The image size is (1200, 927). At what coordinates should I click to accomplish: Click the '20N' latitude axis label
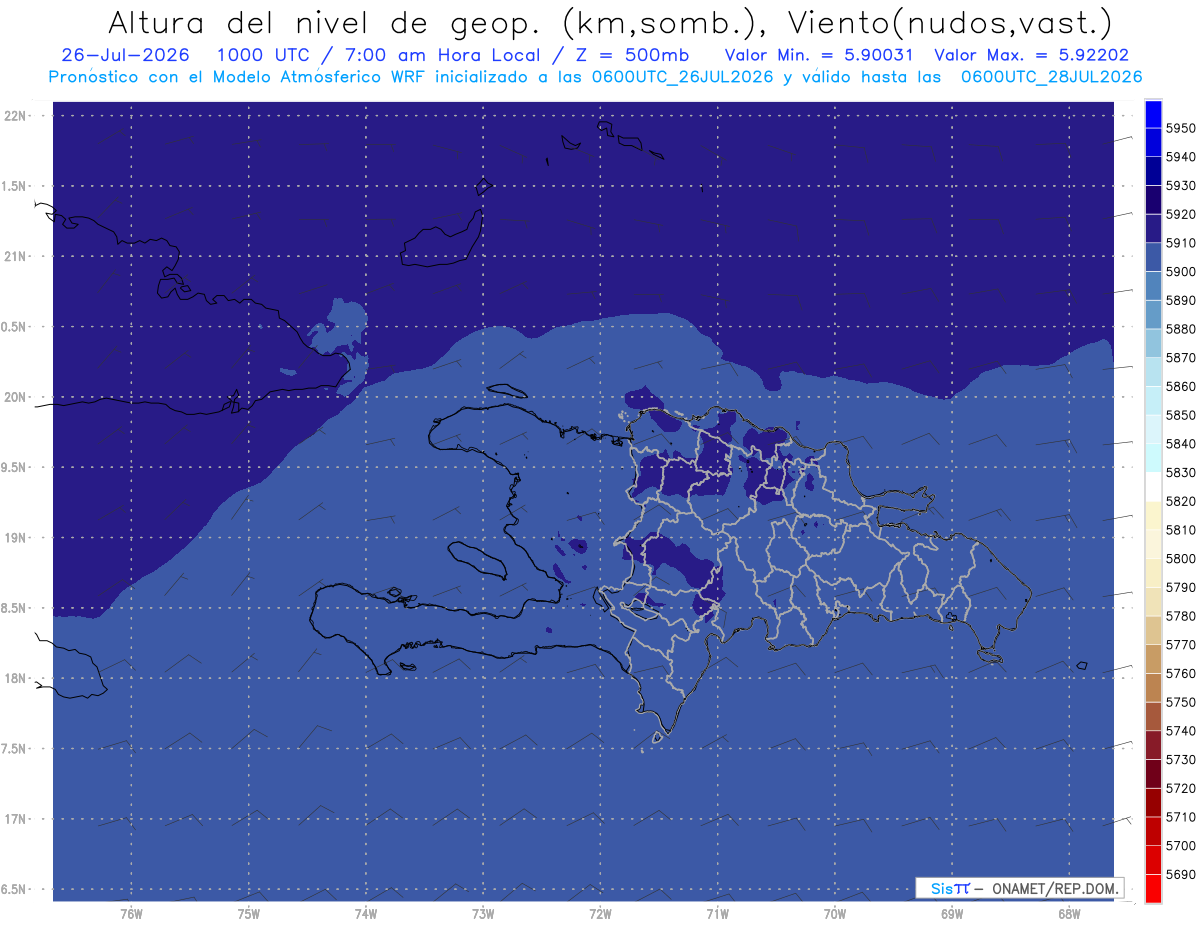[x=15, y=397]
